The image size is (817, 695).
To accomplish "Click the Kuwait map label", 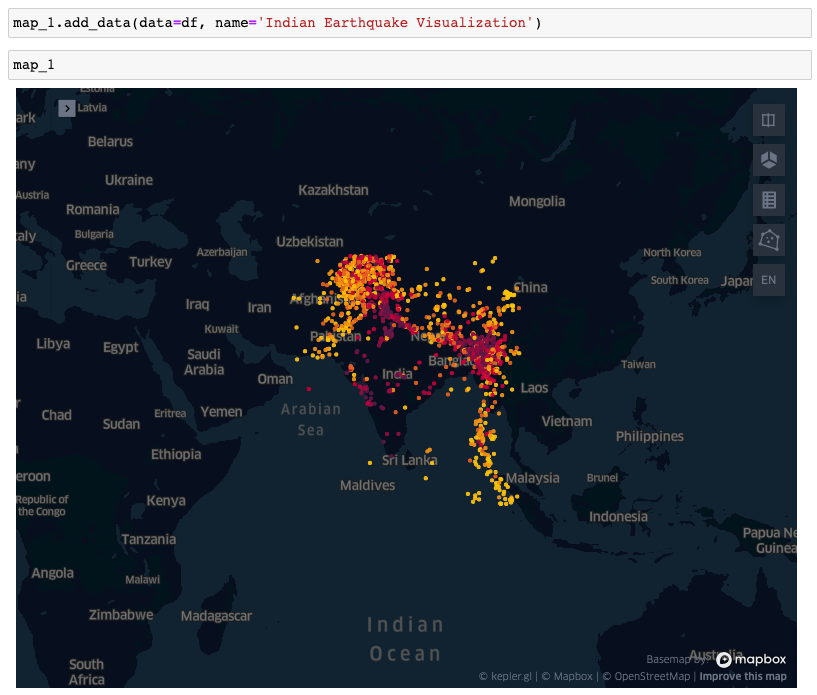I will tap(221, 329).
